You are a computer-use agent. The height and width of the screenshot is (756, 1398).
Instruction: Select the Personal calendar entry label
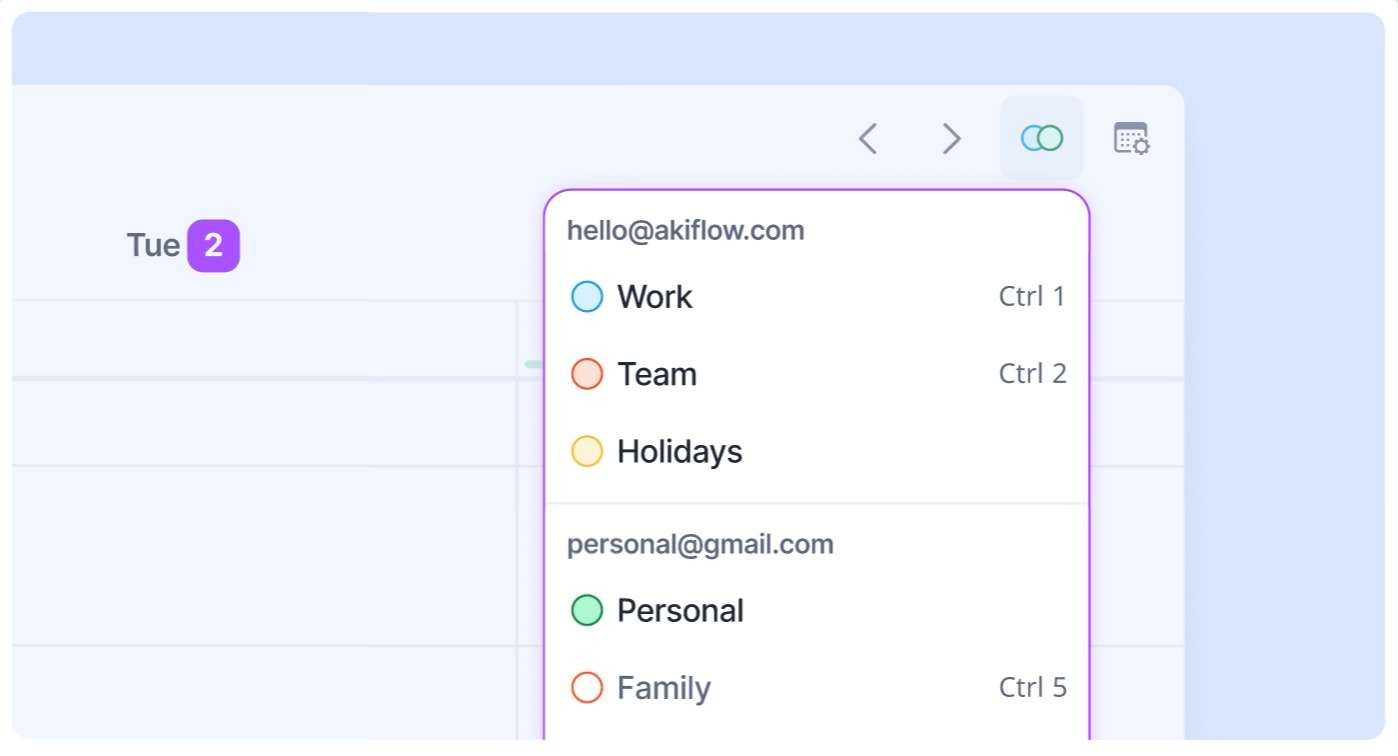click(x=680, y=610)
